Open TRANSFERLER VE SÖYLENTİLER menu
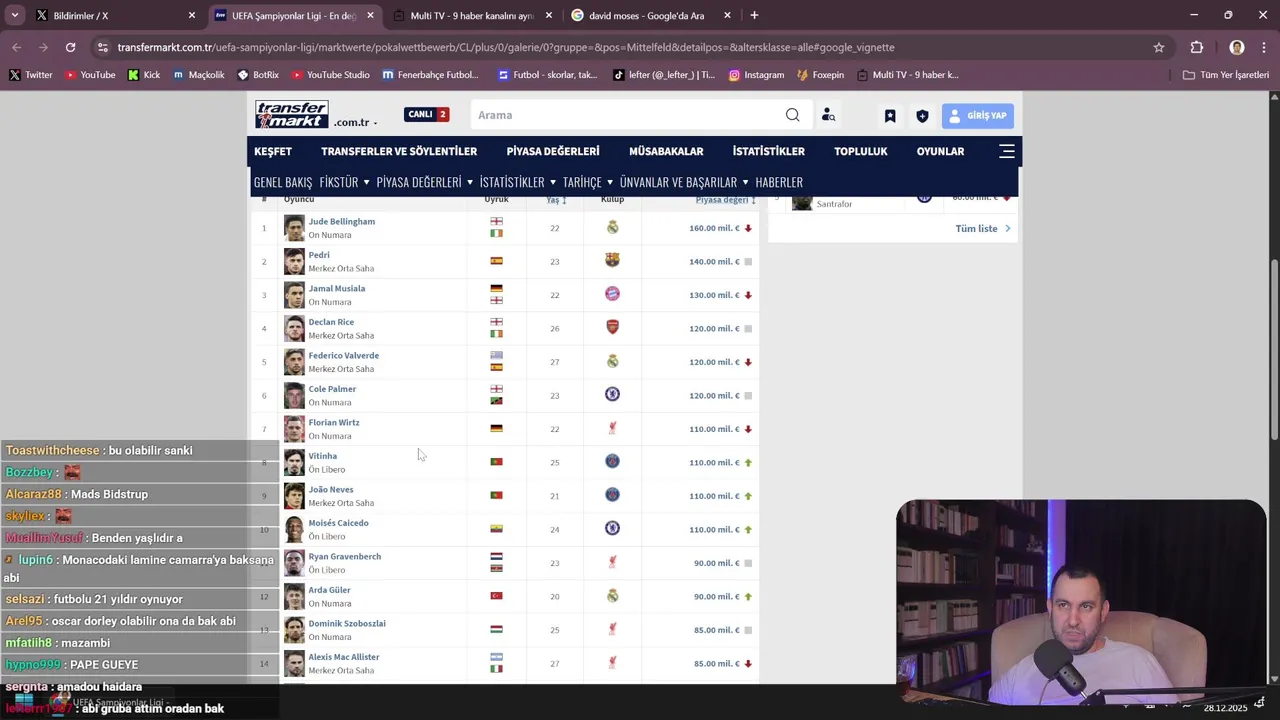This screenshot has height=720, width=1280. click(x=399, y=151)
